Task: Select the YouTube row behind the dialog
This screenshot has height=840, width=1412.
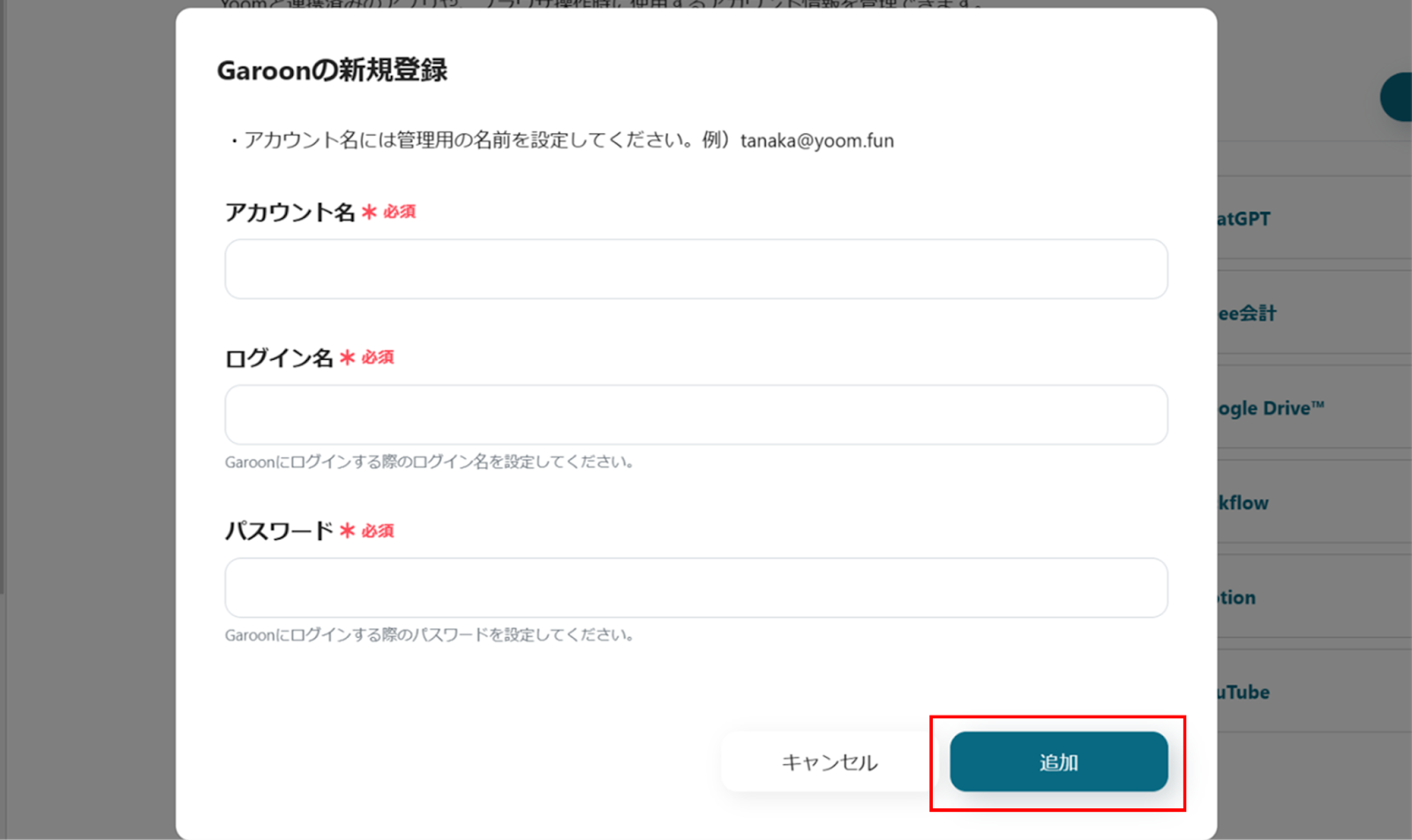Action: [x=1315, y=692]
